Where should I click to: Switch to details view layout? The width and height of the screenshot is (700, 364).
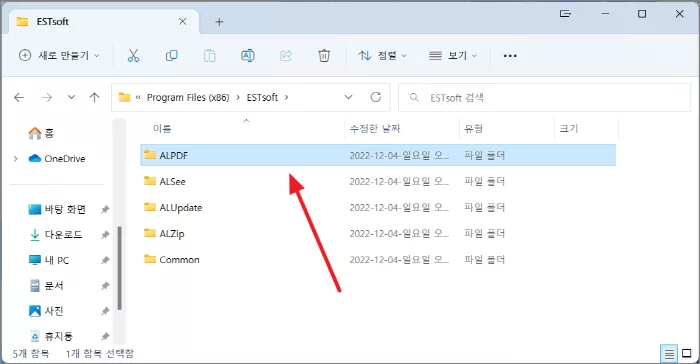tap(669, 354)
